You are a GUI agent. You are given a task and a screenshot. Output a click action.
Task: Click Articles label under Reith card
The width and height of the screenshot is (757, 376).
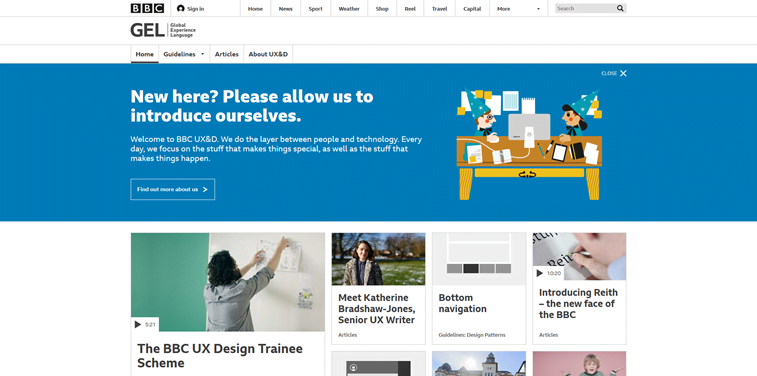tap(548, 335)
